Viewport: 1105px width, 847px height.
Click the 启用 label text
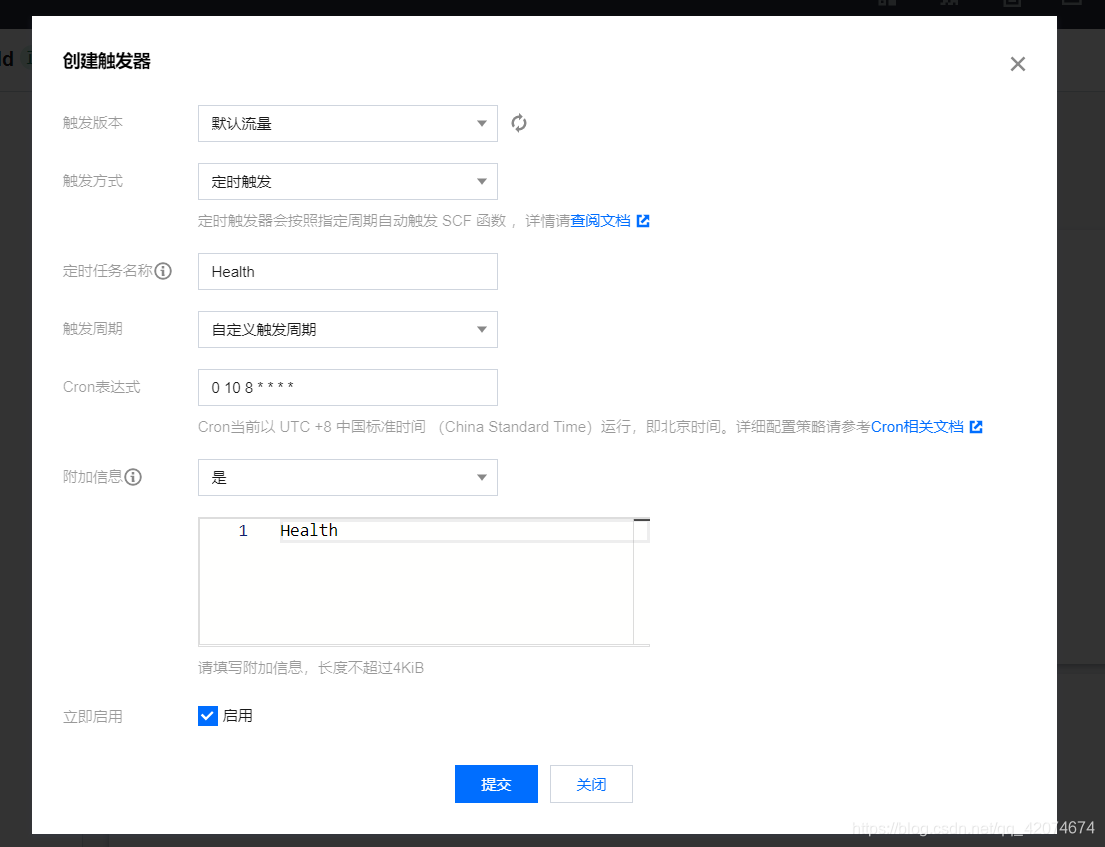tap(237, 716)
